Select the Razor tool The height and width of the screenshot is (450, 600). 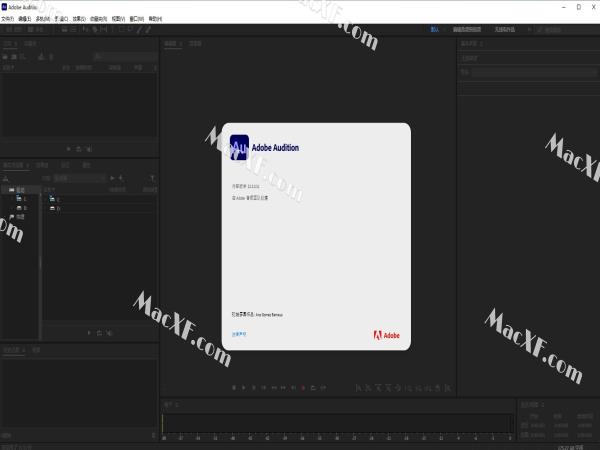94,29
